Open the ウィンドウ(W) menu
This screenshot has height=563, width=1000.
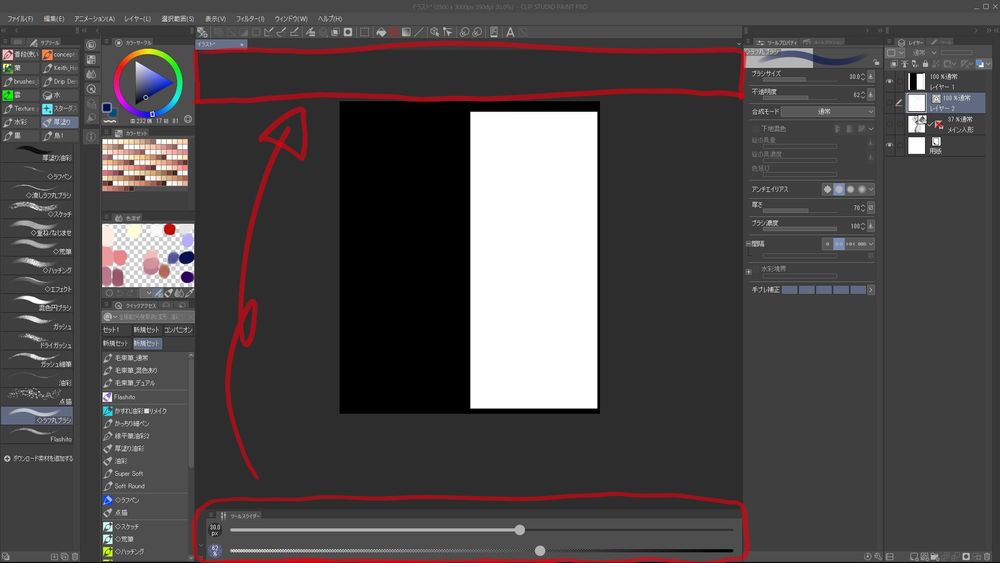(291, 18)
